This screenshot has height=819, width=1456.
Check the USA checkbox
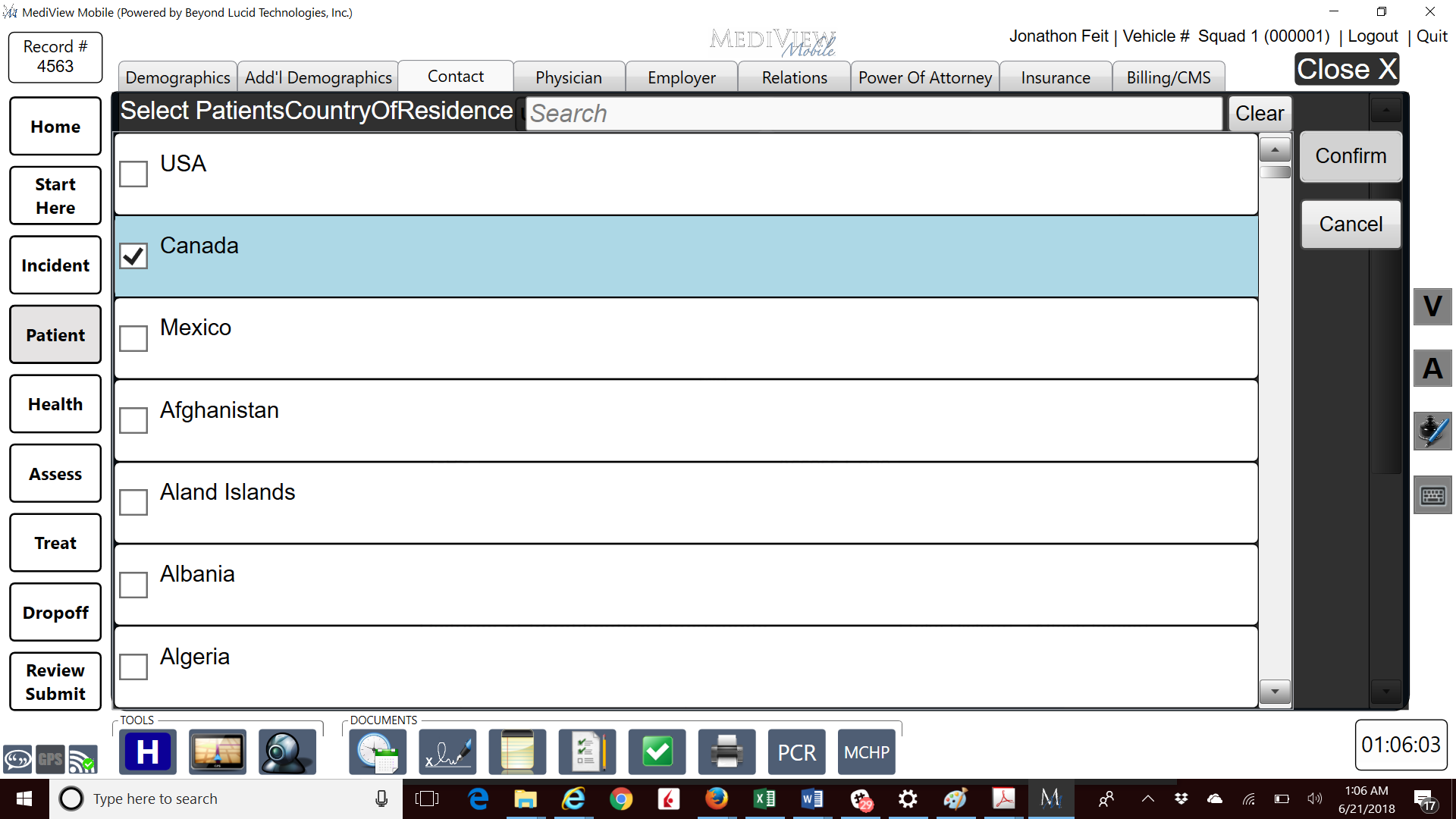tap(133, 174)
